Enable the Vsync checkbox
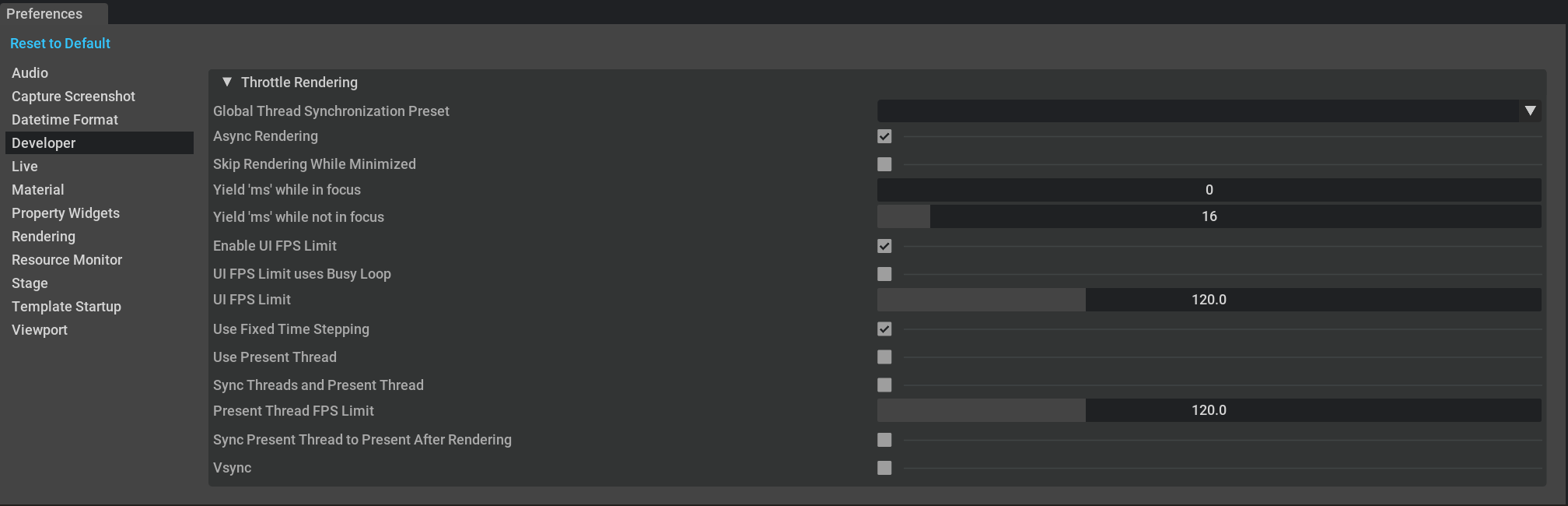This screenshot has height=506, width=1568. [x=884, y=468]
